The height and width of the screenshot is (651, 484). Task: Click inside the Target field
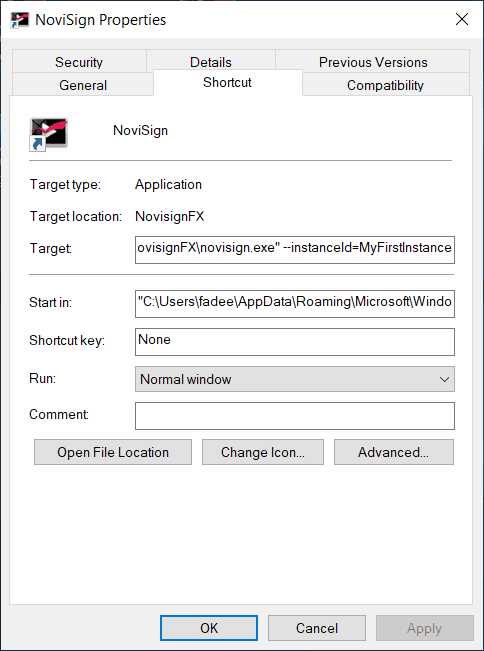(295, 250)
